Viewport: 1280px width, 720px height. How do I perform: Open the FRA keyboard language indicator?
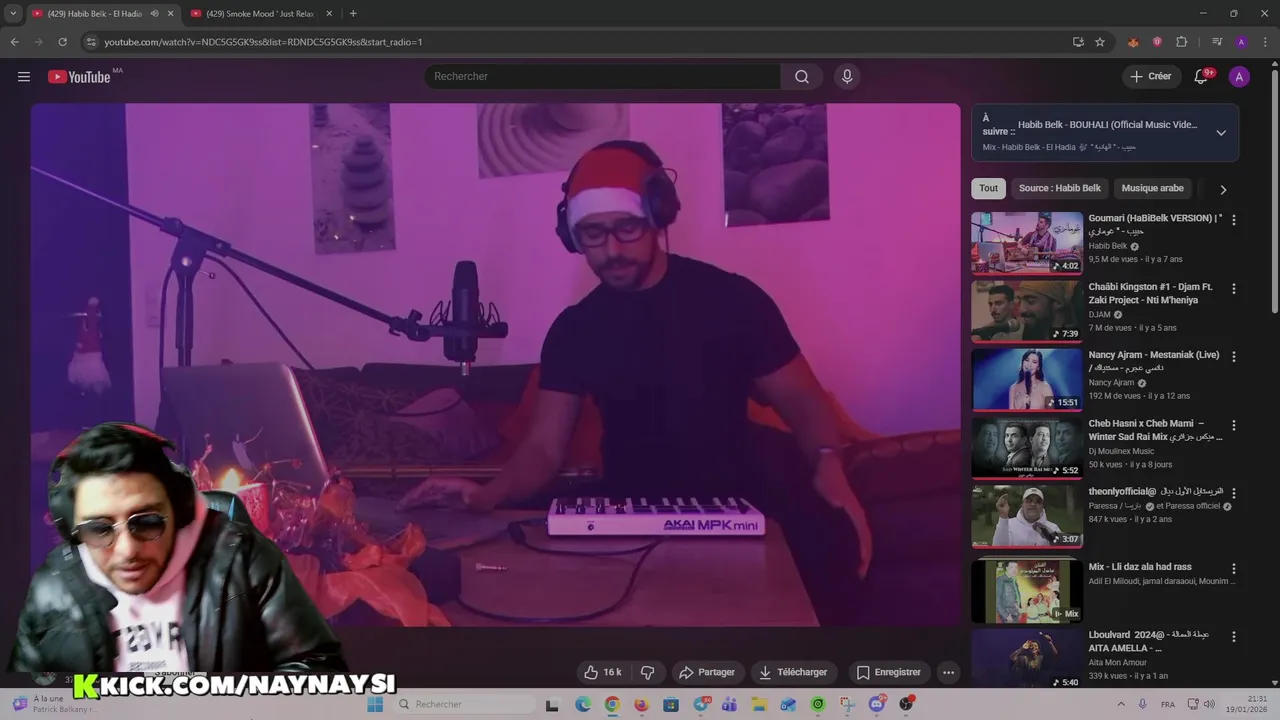tap(1168, 705)
